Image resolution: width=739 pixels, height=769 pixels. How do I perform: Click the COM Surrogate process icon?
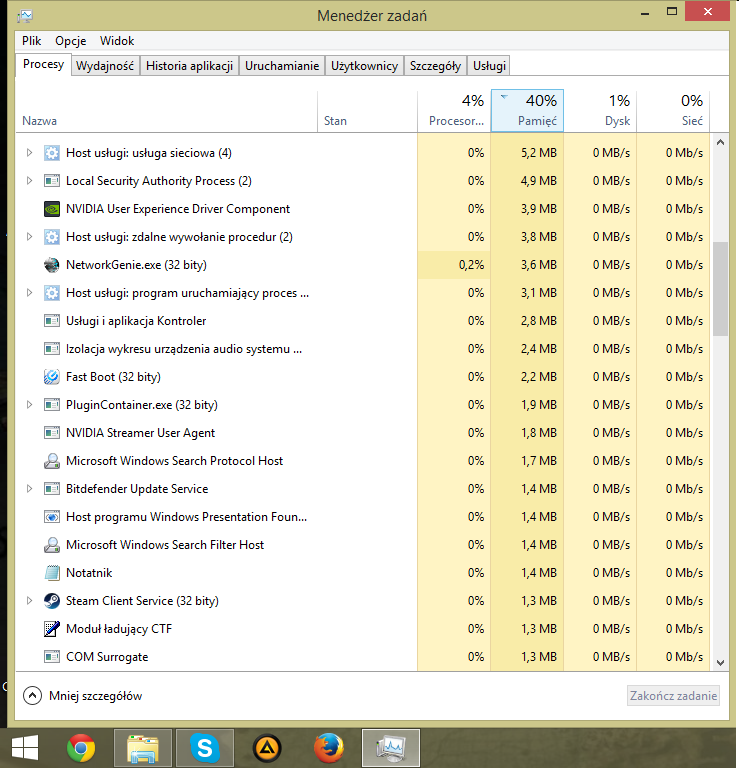pyautogui.click(x=52, y=657)
